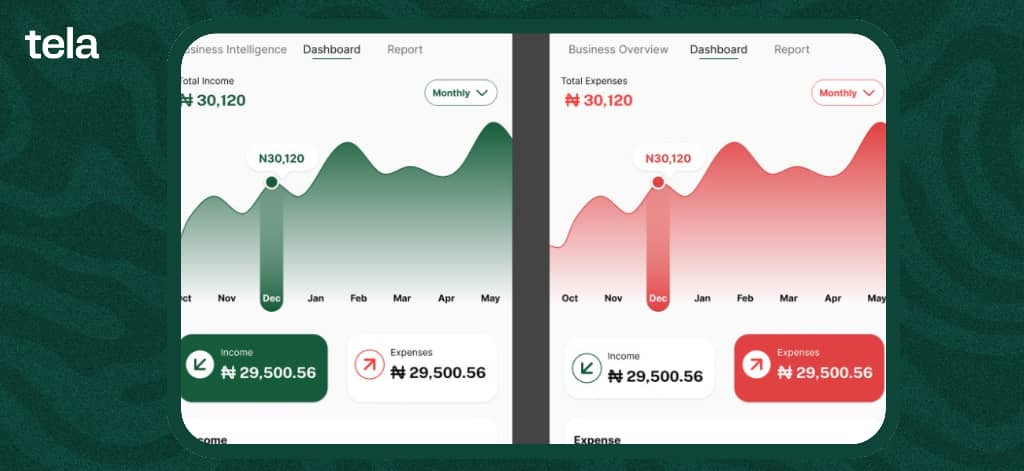Click the chevron on the green Monthly selector
This screenshot has width=1024, height=471.
[483, 93]
